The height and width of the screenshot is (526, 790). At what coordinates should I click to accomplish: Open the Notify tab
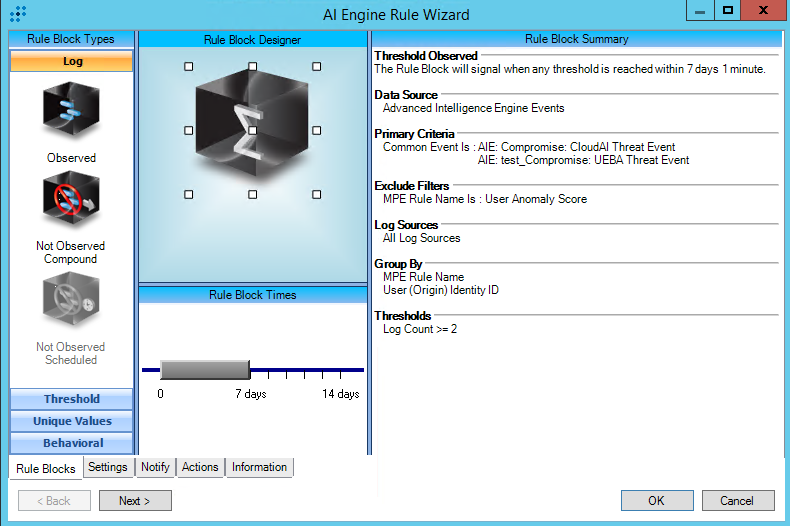click(x=155, y=467)
